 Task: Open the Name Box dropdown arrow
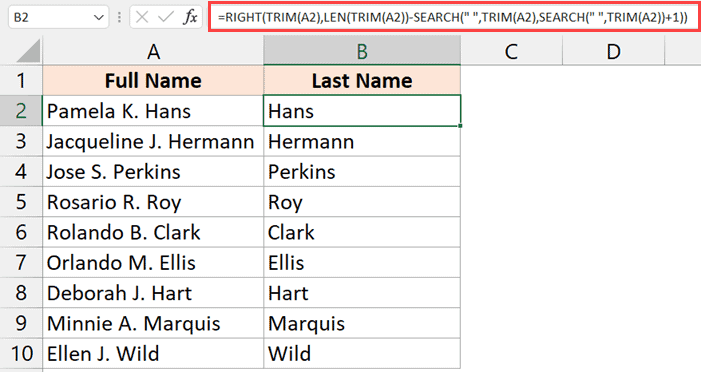(98, 18)
